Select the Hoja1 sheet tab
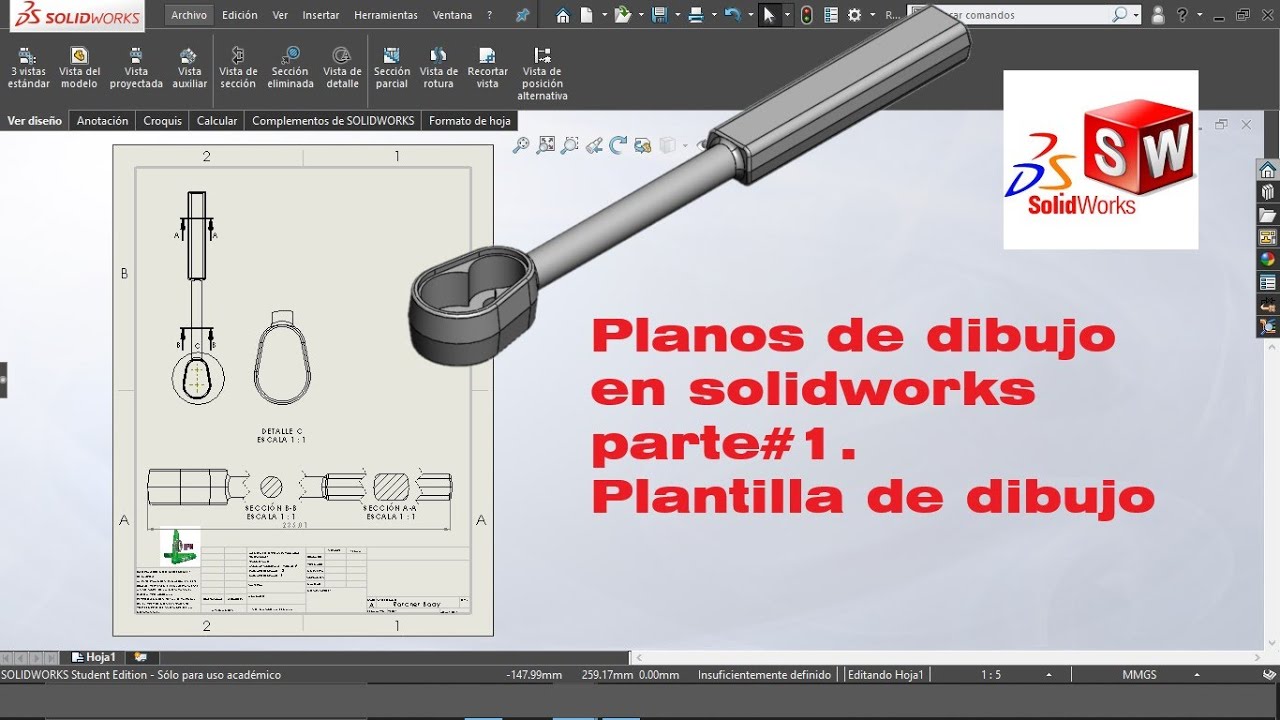 pyautogui.click(x=94, y=657)
